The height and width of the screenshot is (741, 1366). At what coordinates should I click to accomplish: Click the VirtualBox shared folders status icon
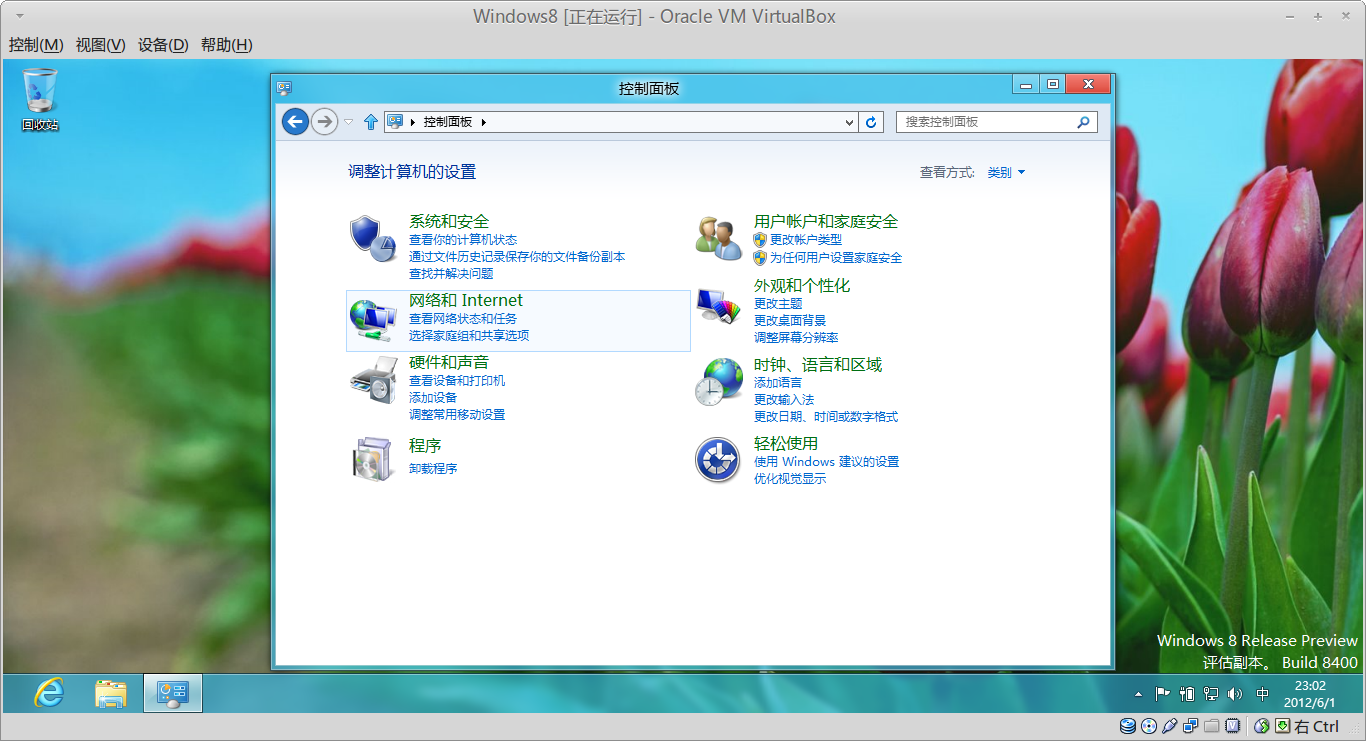point(1212,726)
